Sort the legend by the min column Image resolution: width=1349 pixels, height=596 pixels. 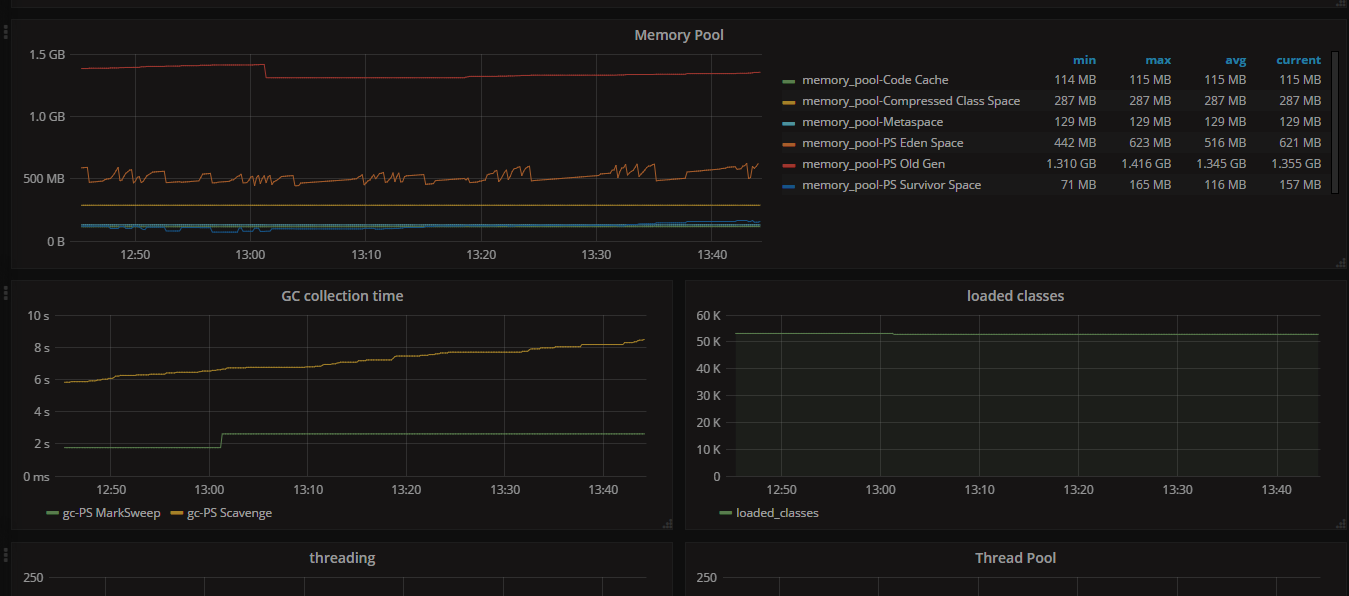coord(1084,60)
